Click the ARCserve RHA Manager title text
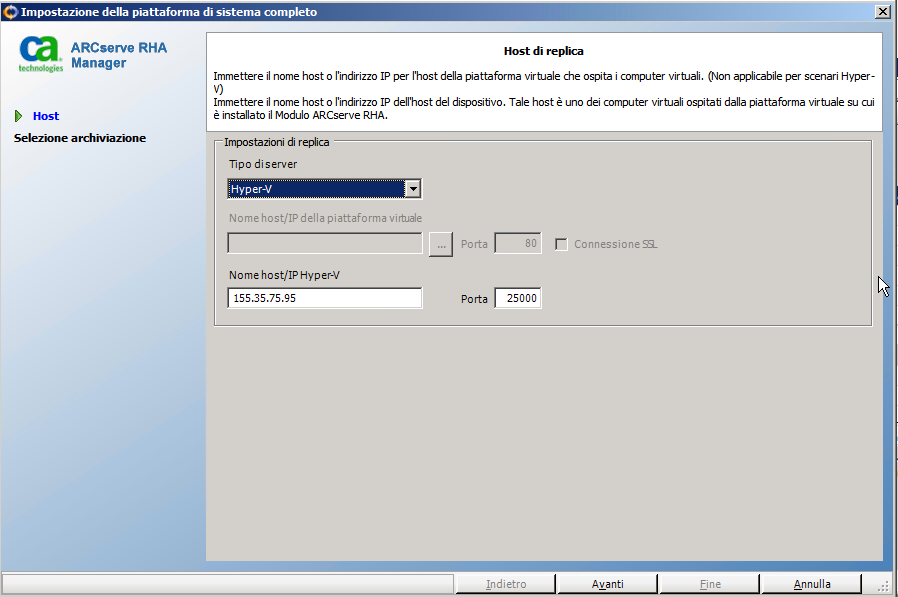This screenshot has width=898, height=597. pyautogui.click(x=119, y=55)
